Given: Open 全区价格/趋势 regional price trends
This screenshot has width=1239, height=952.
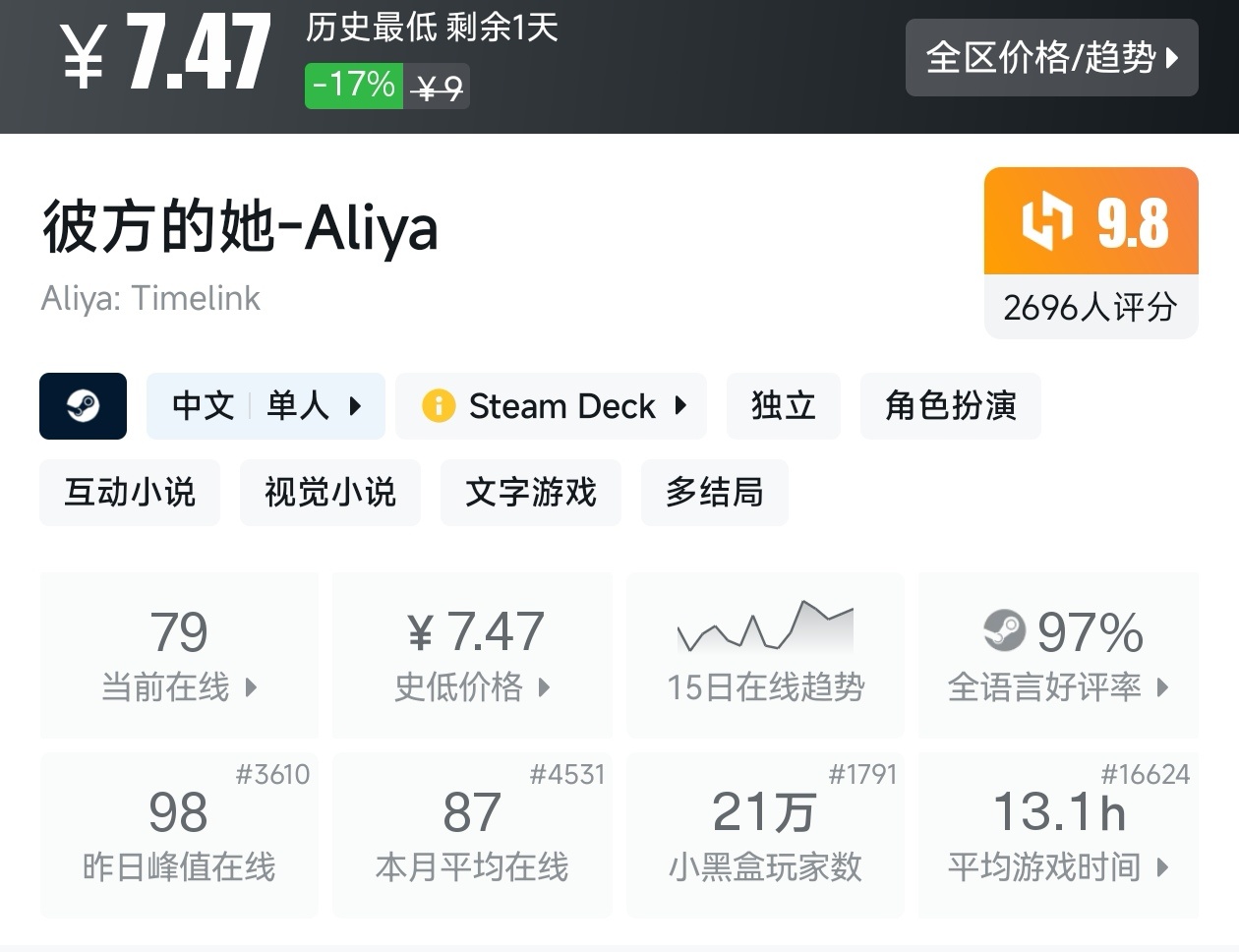Looking at the screenshot, I should tap(1051, 58).
